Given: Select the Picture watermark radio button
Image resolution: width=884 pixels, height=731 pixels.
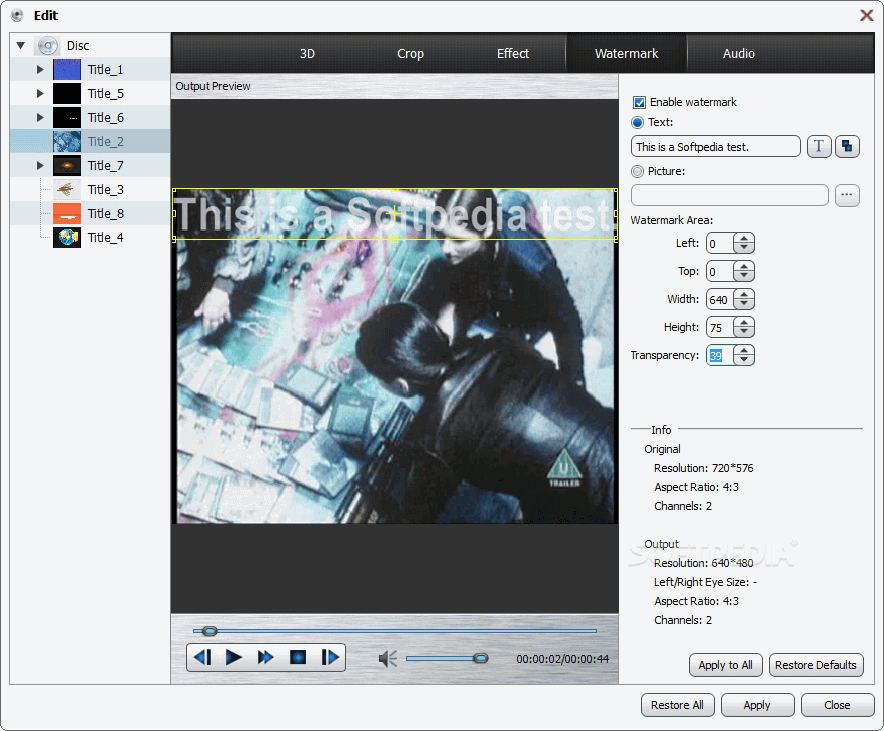Looking at the screenshot, I should (x=638, y=171).
